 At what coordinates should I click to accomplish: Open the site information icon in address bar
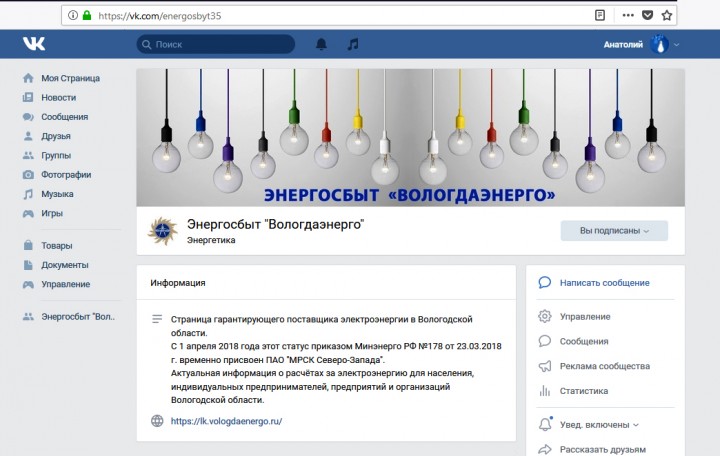tap(73, 15)
